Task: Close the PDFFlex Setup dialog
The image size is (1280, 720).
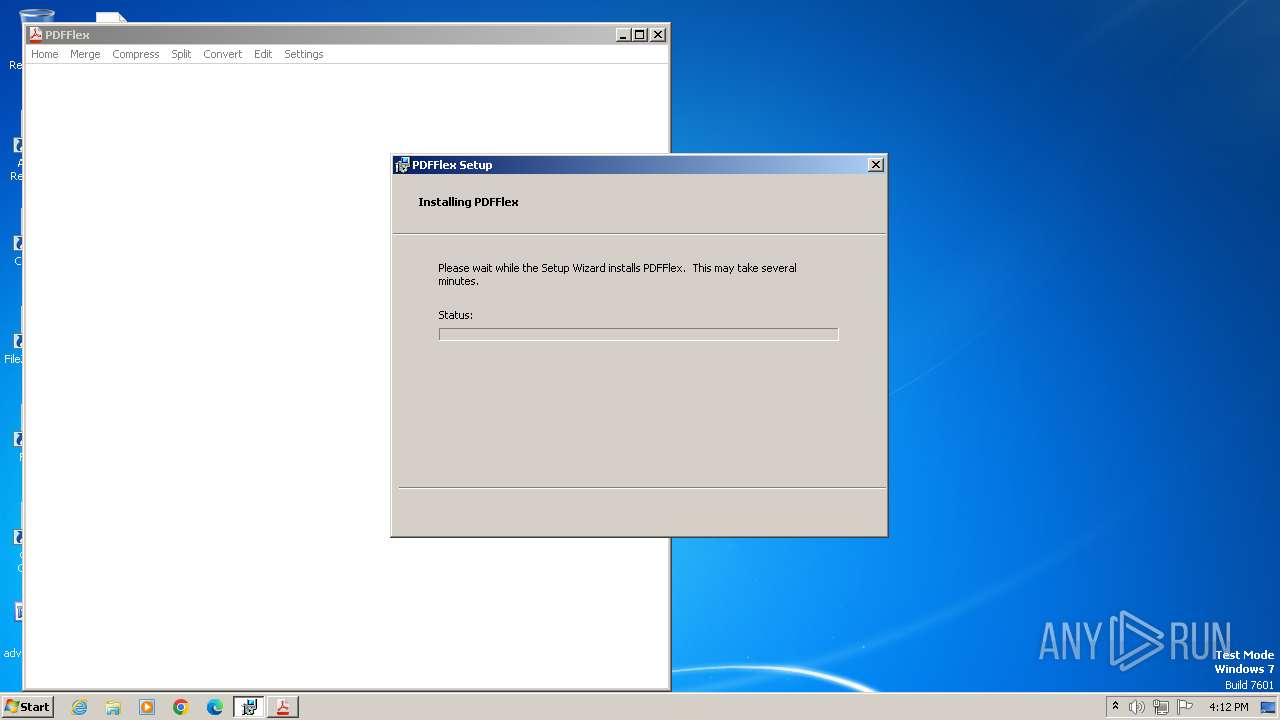Action: [876, 165]
